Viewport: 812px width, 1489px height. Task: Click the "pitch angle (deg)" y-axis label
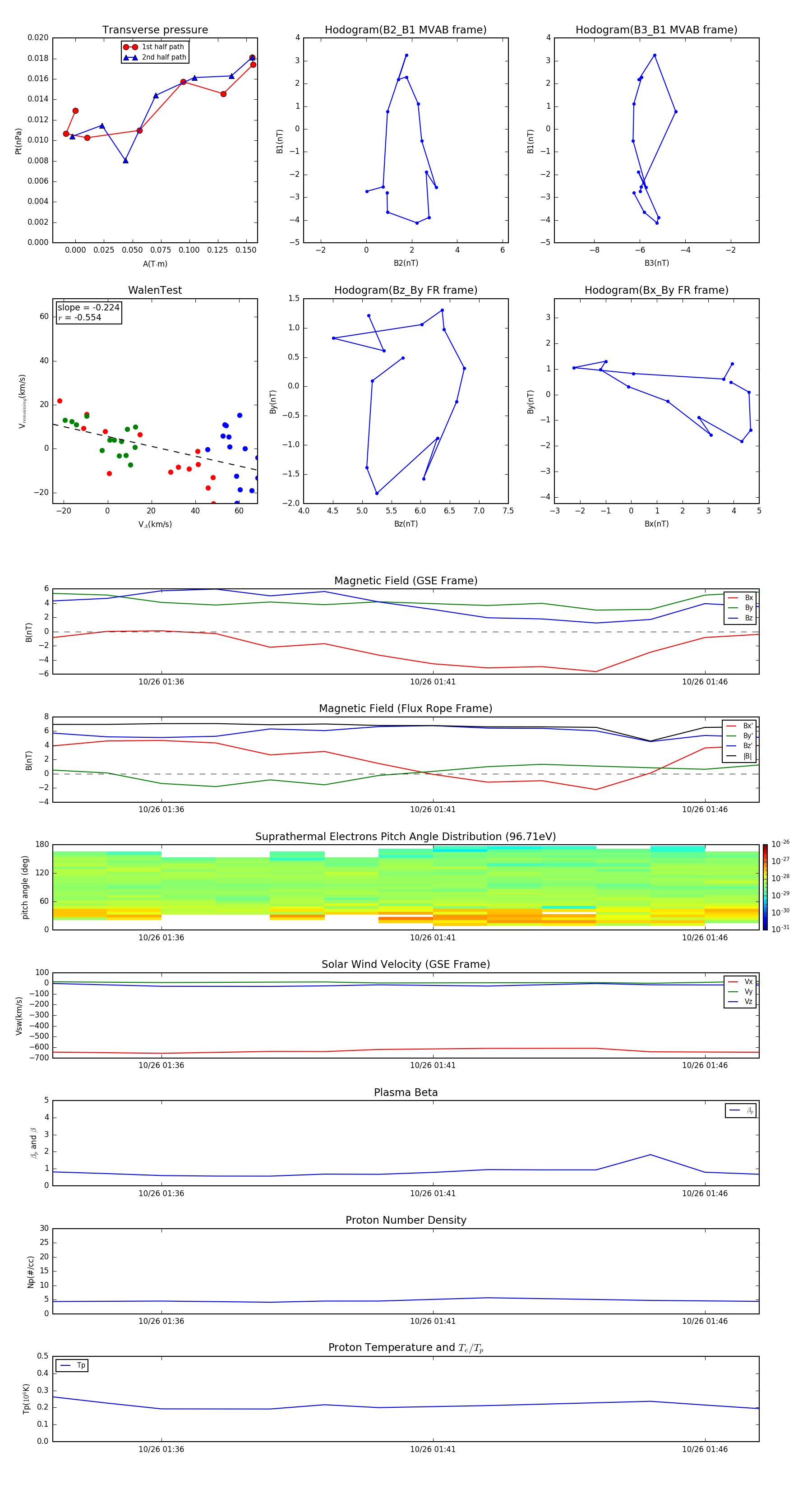[25, 887]
